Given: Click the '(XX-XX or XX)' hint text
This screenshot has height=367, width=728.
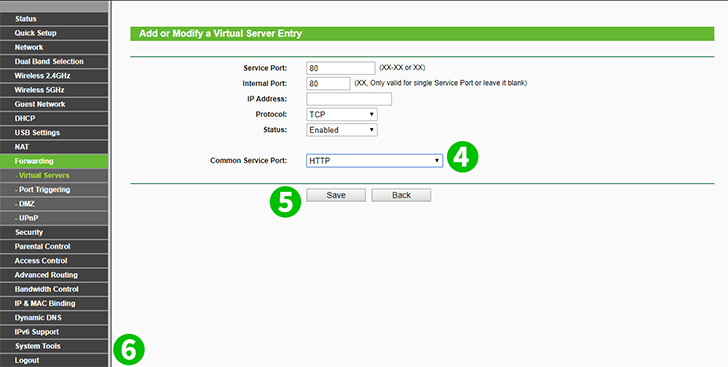Looking at the screenshot, I should [x=402, y=68].
